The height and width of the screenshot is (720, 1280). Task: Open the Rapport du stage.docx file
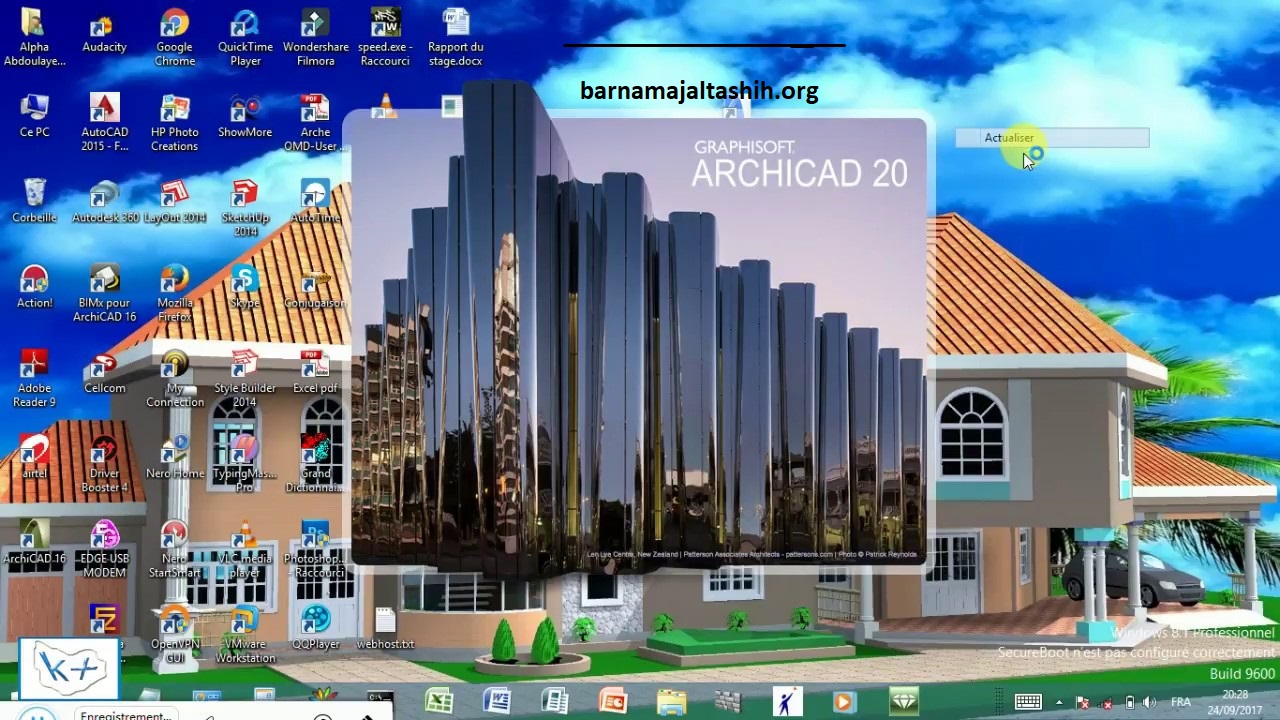click(x=455, y=37)
